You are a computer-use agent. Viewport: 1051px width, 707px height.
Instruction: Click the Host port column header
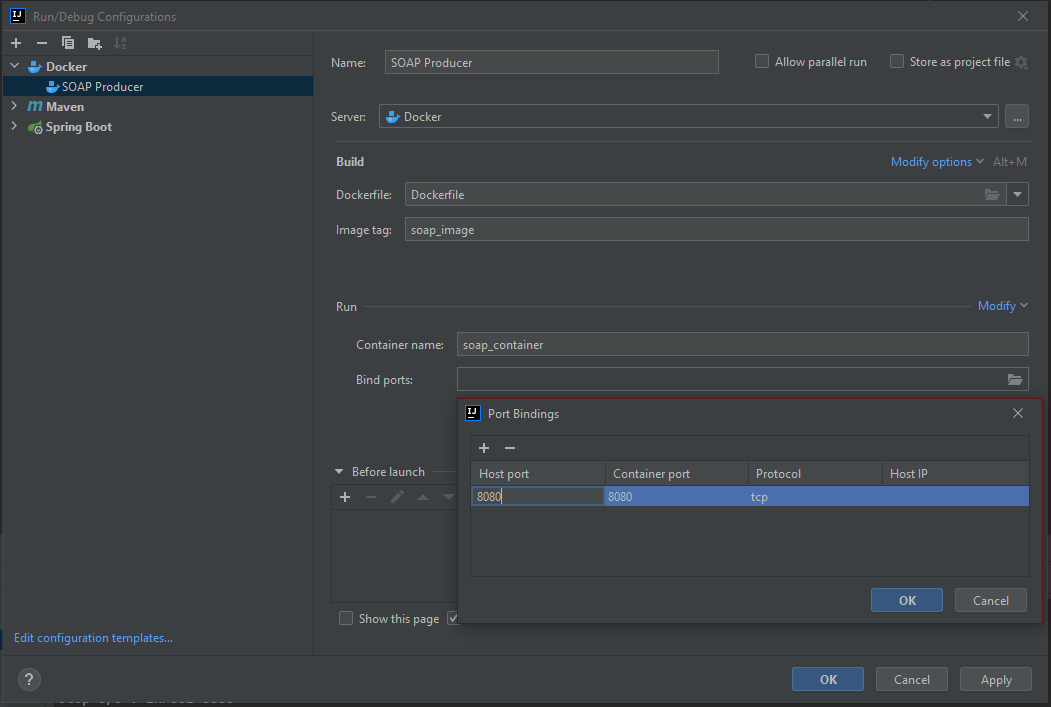tap(538, 473)
